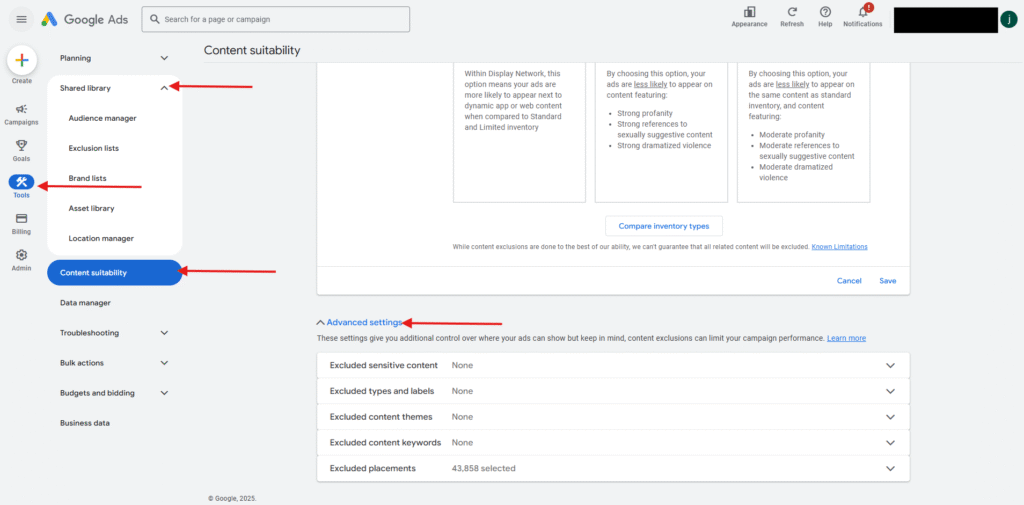Image resolution: width=1024 pixels, height=505 pixels.
Task: Open the Campaigns section
Action: tap(22, 114)
